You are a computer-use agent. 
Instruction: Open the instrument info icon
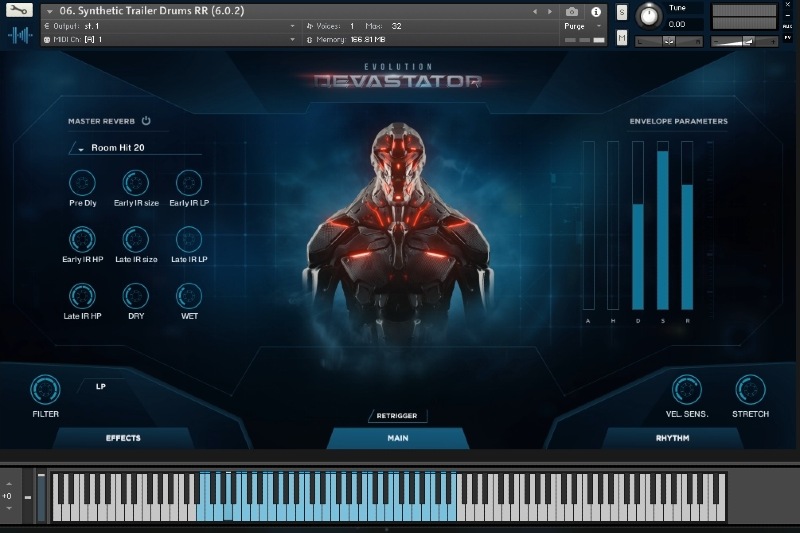coord(597,11)
